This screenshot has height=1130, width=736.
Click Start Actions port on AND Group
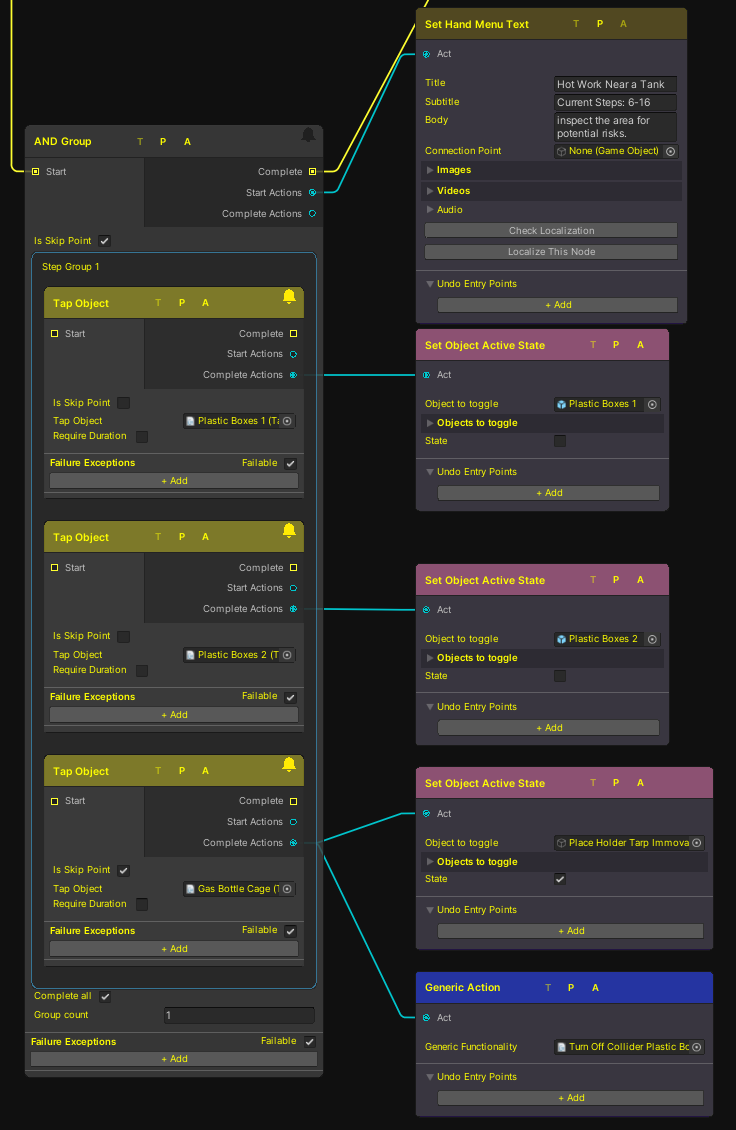312,193
